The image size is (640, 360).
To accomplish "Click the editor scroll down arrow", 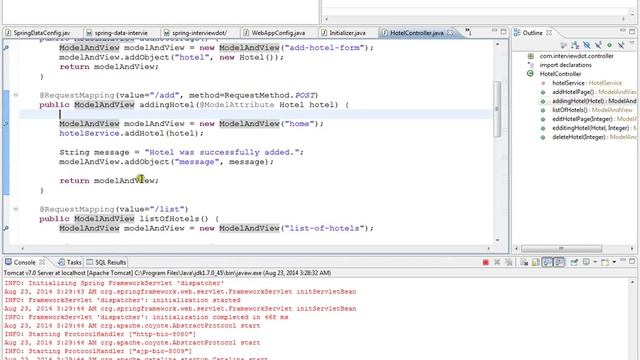I will click(497, 240).
